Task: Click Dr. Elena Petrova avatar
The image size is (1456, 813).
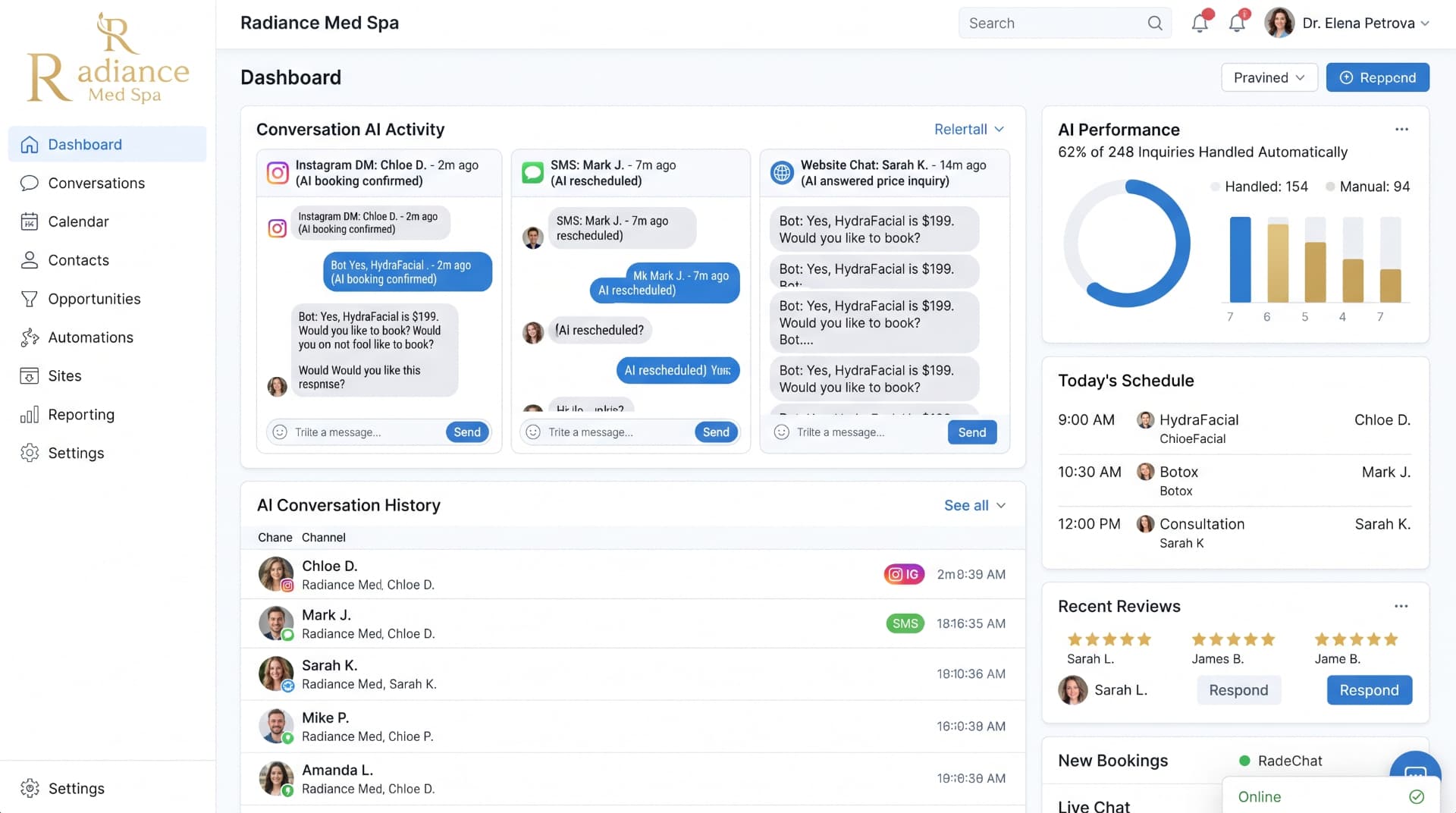Action: click(1279, 23)
